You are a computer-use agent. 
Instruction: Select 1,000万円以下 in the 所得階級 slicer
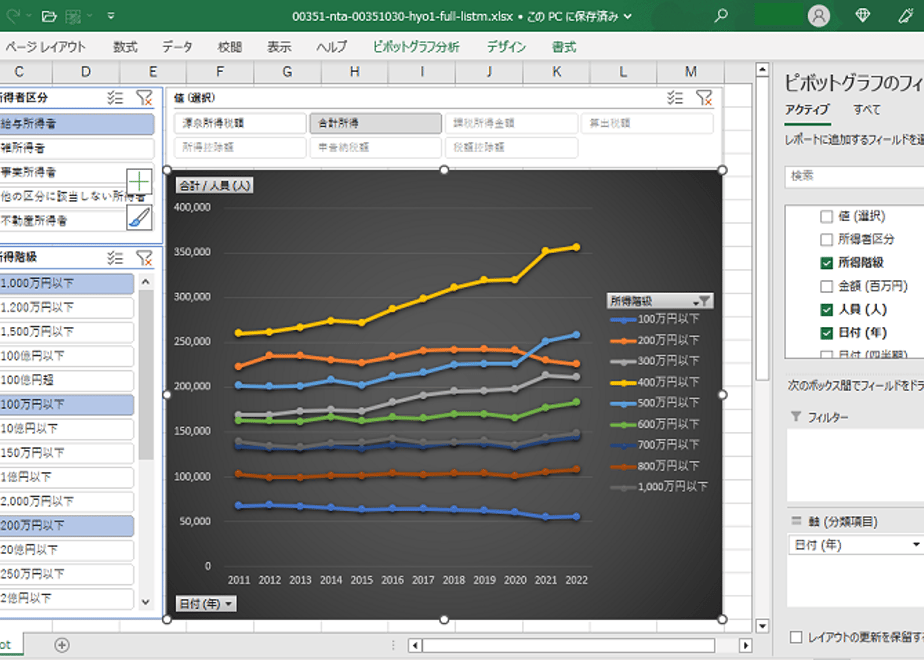click(67, 283)
